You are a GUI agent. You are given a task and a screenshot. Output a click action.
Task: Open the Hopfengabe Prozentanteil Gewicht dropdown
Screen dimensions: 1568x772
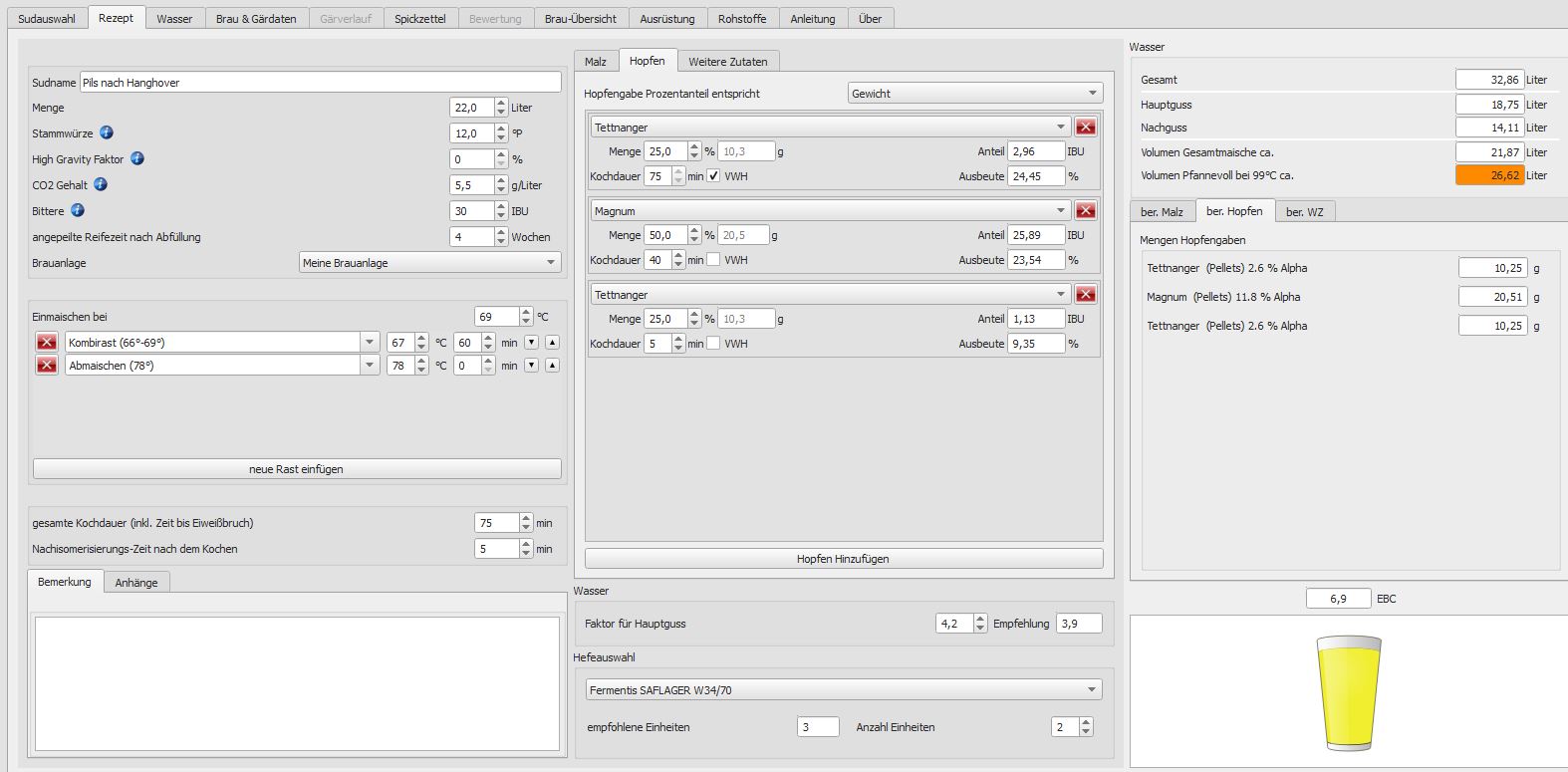click(974, 94)
